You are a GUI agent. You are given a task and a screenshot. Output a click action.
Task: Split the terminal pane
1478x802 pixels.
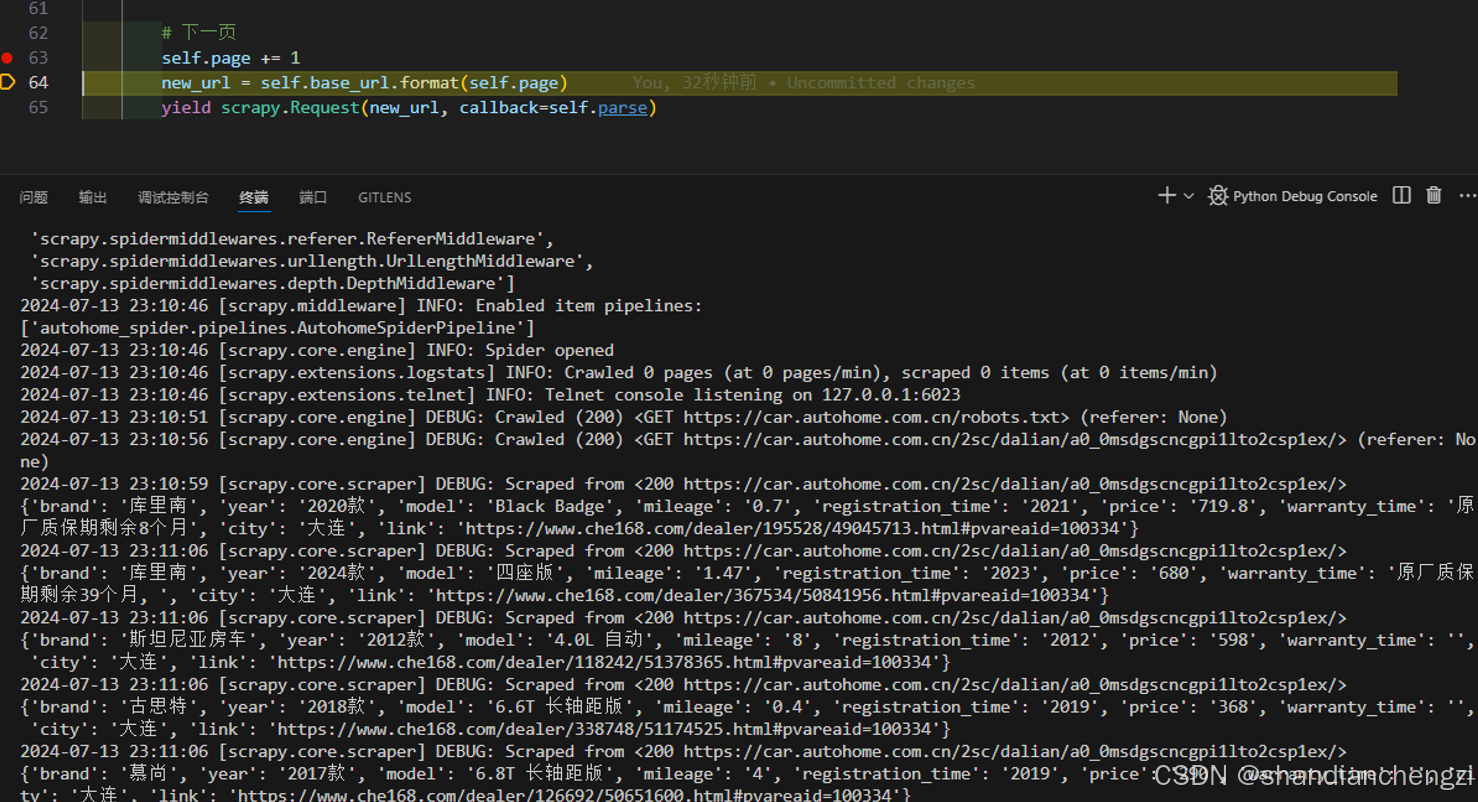[1402, 196]
